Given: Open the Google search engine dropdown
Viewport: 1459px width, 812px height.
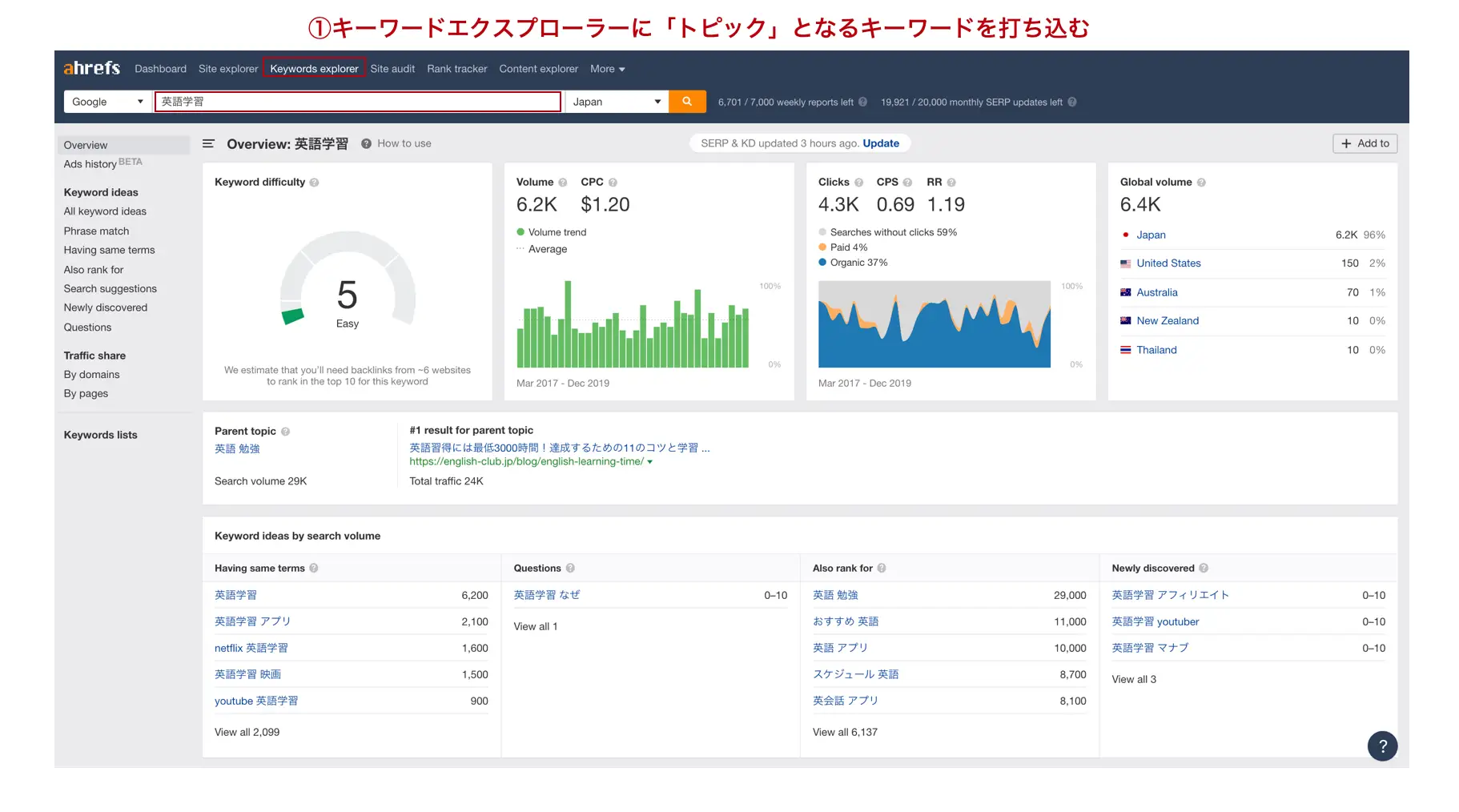Looking at the screenshot, I should point(107,102).
